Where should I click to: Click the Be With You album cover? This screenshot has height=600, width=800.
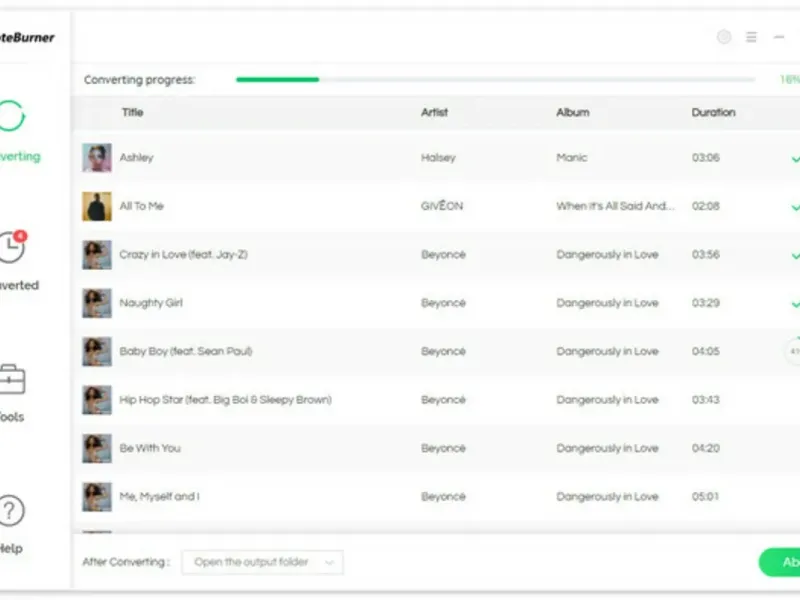tap(97, 448)
